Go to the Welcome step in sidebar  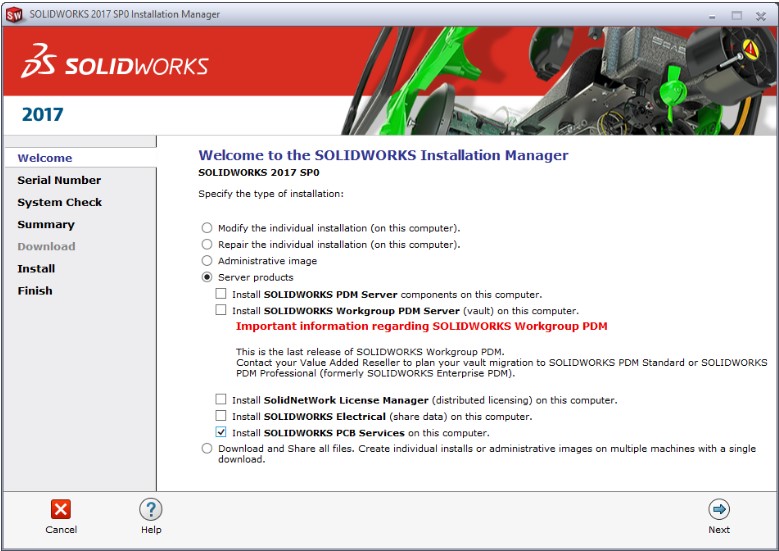pyautogui.click(x=45, y=158)
